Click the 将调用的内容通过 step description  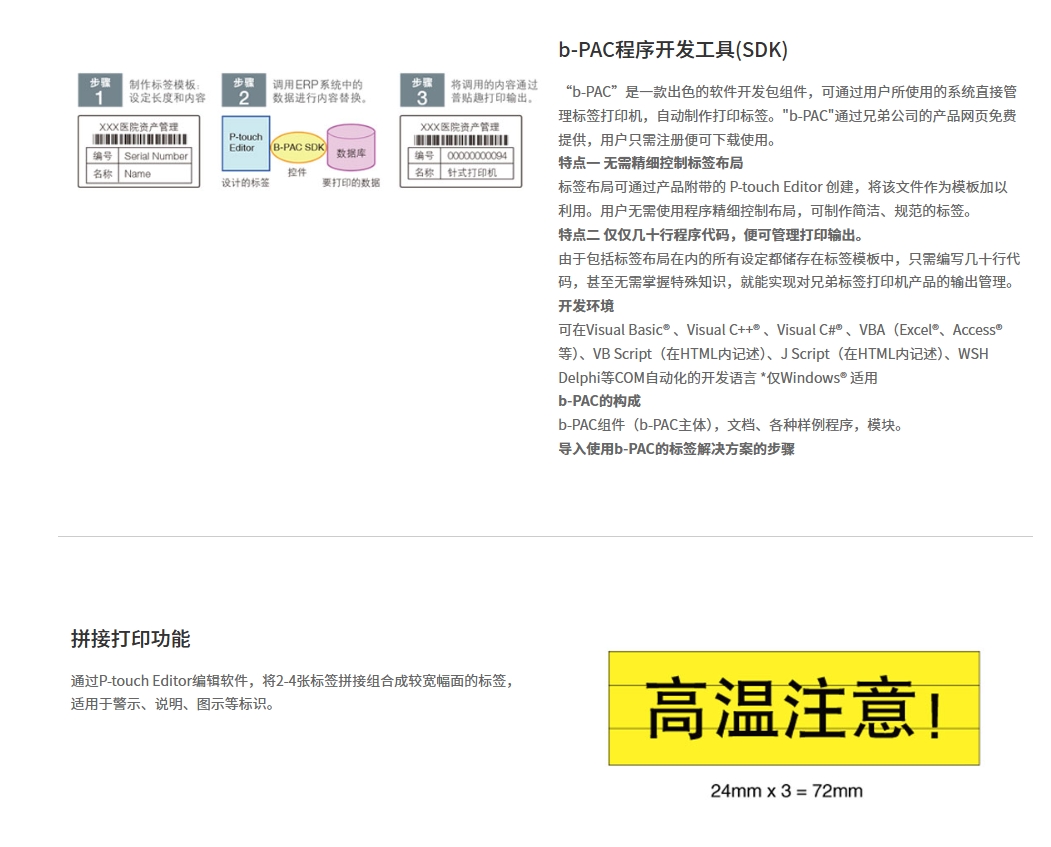494,91
